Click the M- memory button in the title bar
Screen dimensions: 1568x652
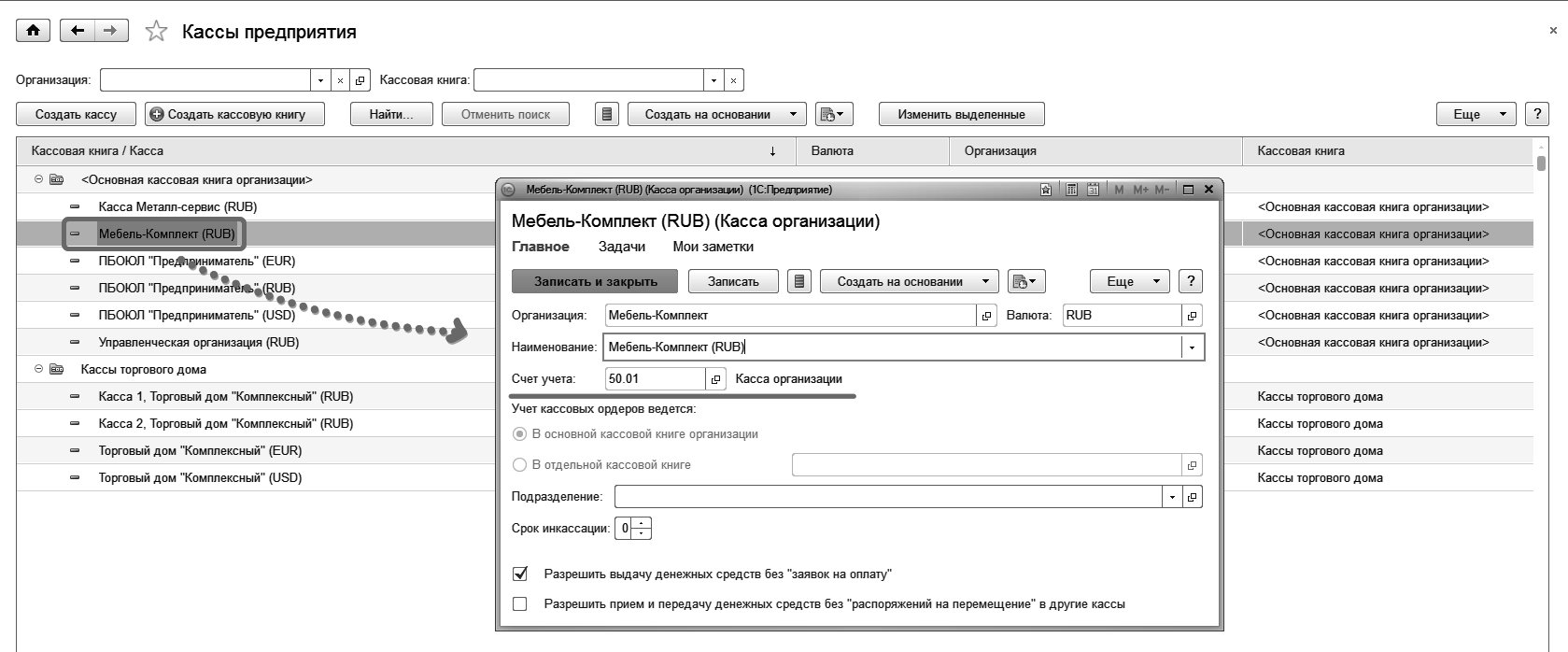click(1162, 190)
